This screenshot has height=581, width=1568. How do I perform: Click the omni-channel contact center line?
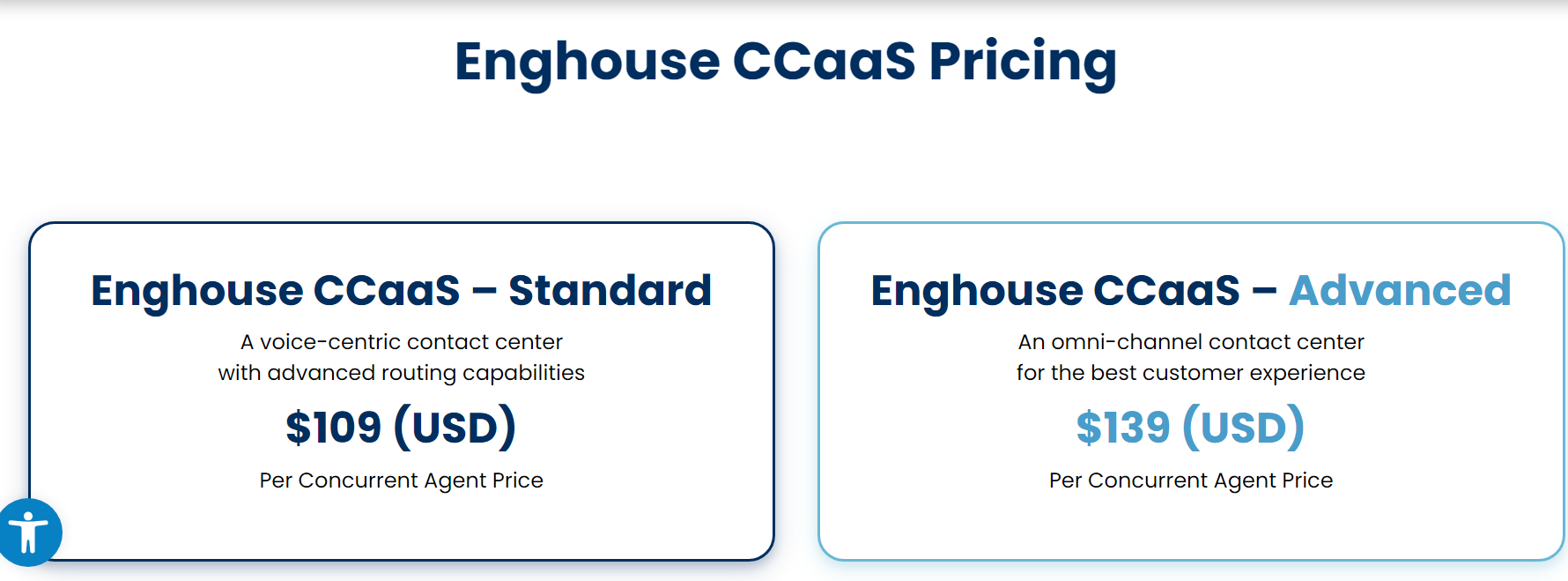pyautogui.click(x=1190, y=342)
